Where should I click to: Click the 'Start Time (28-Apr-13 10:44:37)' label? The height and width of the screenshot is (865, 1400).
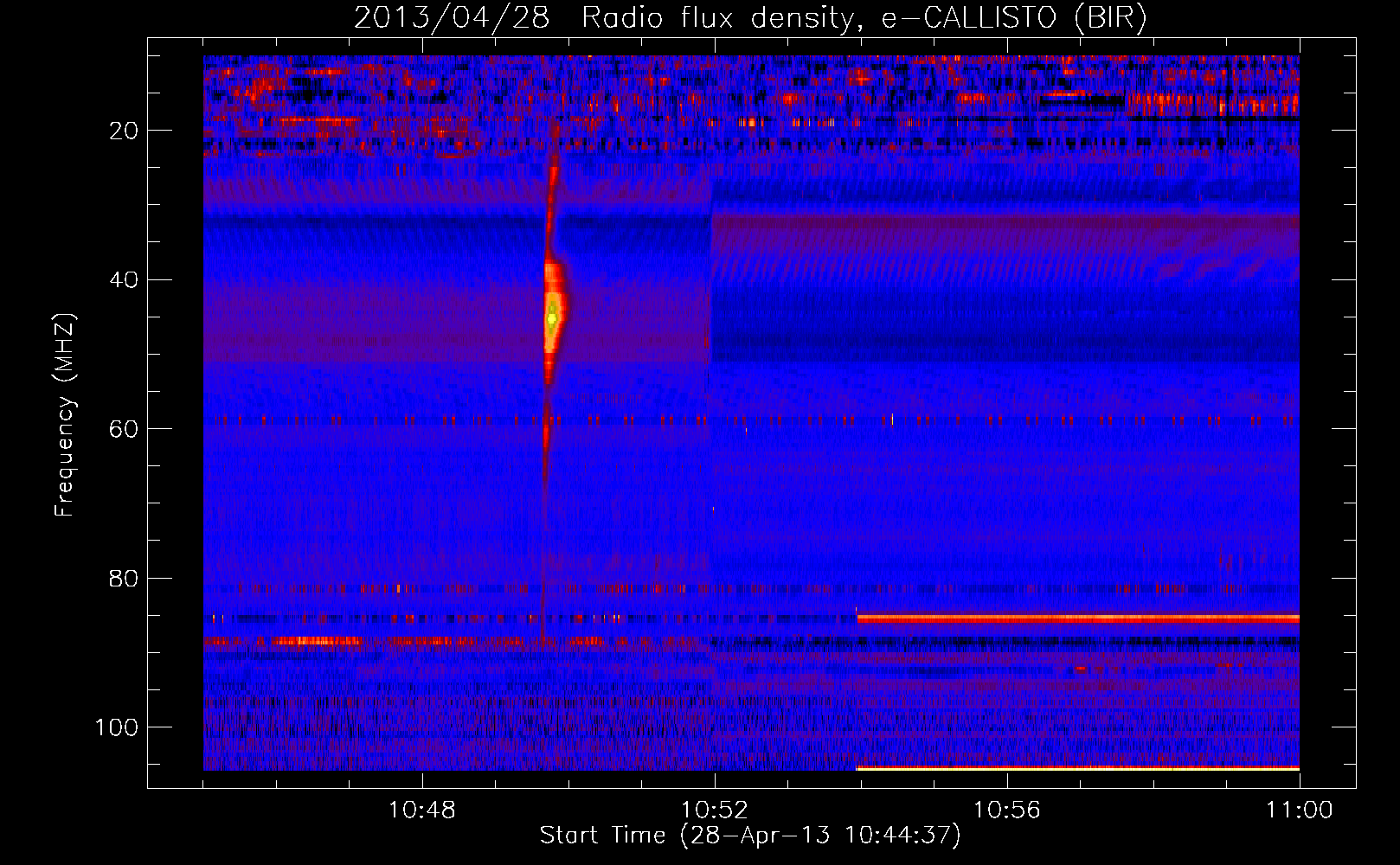(x=750, y=836)
